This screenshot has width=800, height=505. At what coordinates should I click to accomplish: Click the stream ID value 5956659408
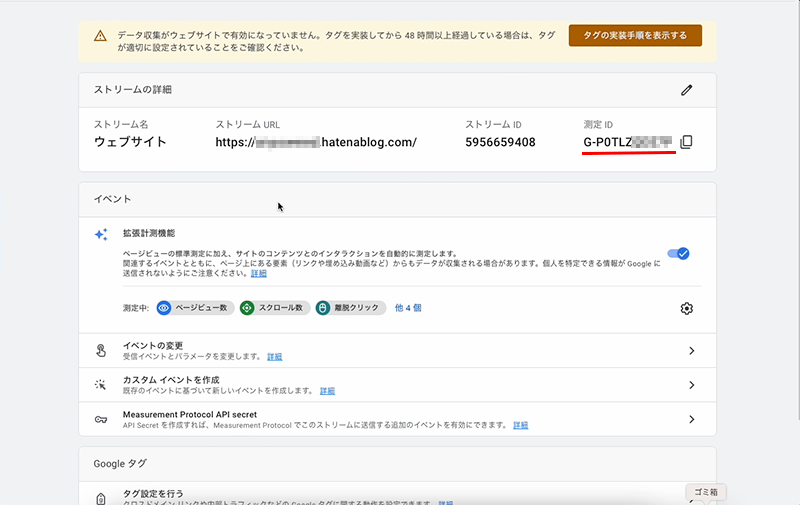point(500,142)
